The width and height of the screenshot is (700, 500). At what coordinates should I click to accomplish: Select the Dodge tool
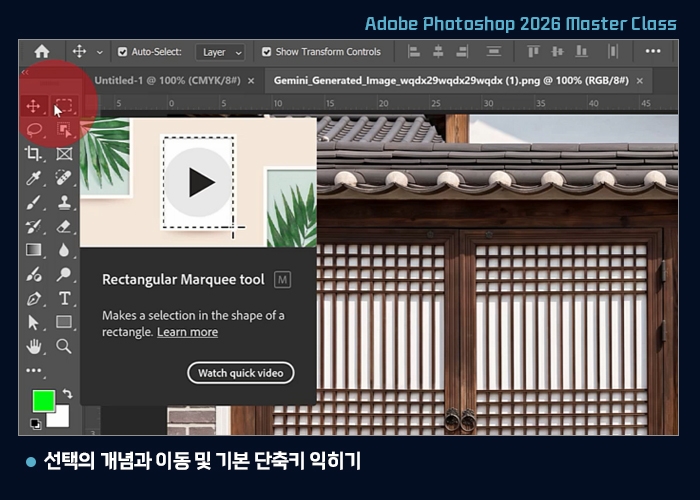pyautogui.click(x=64, y=274)
